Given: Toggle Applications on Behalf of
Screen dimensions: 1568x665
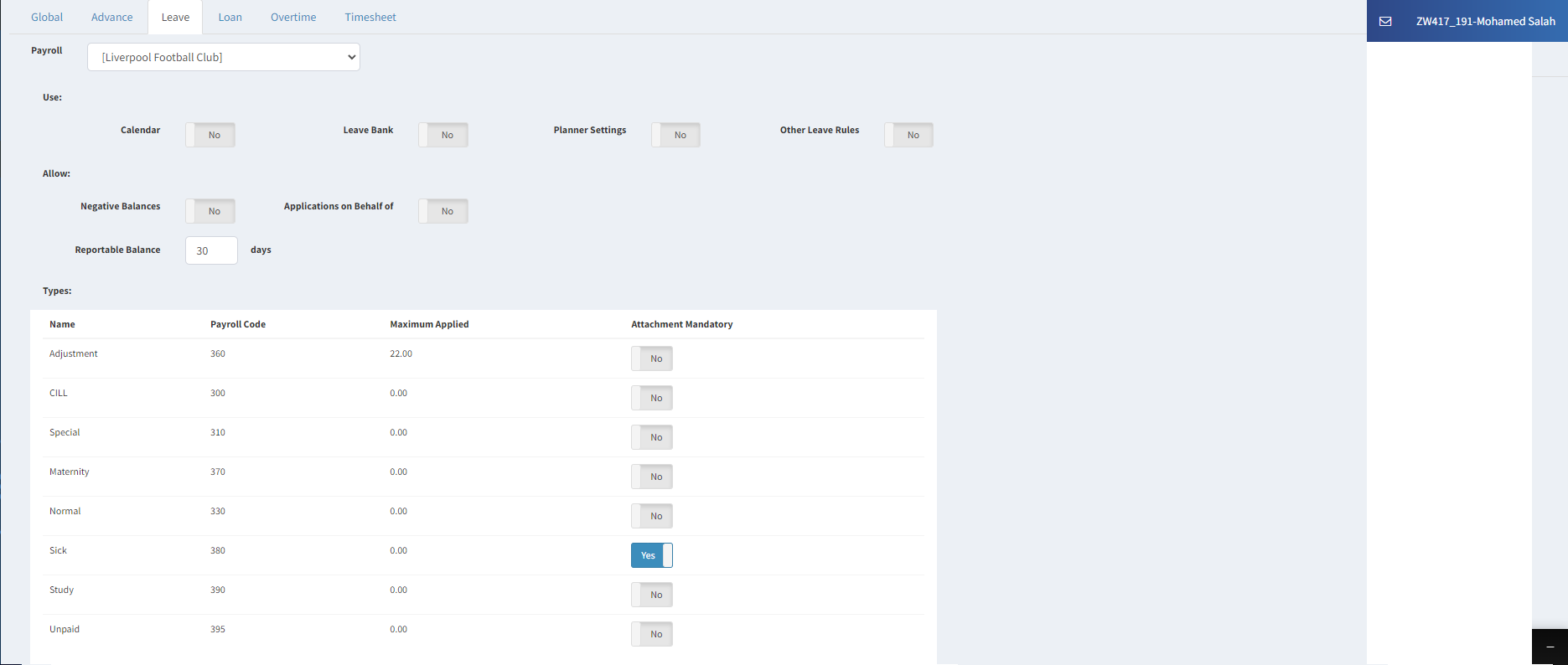Looking at the screenshot, I should [x=443, y=211].
